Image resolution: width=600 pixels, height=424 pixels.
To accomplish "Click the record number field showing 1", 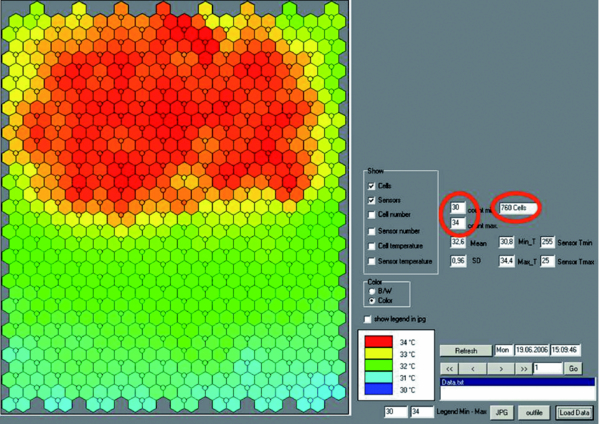I will click(548, 368).
